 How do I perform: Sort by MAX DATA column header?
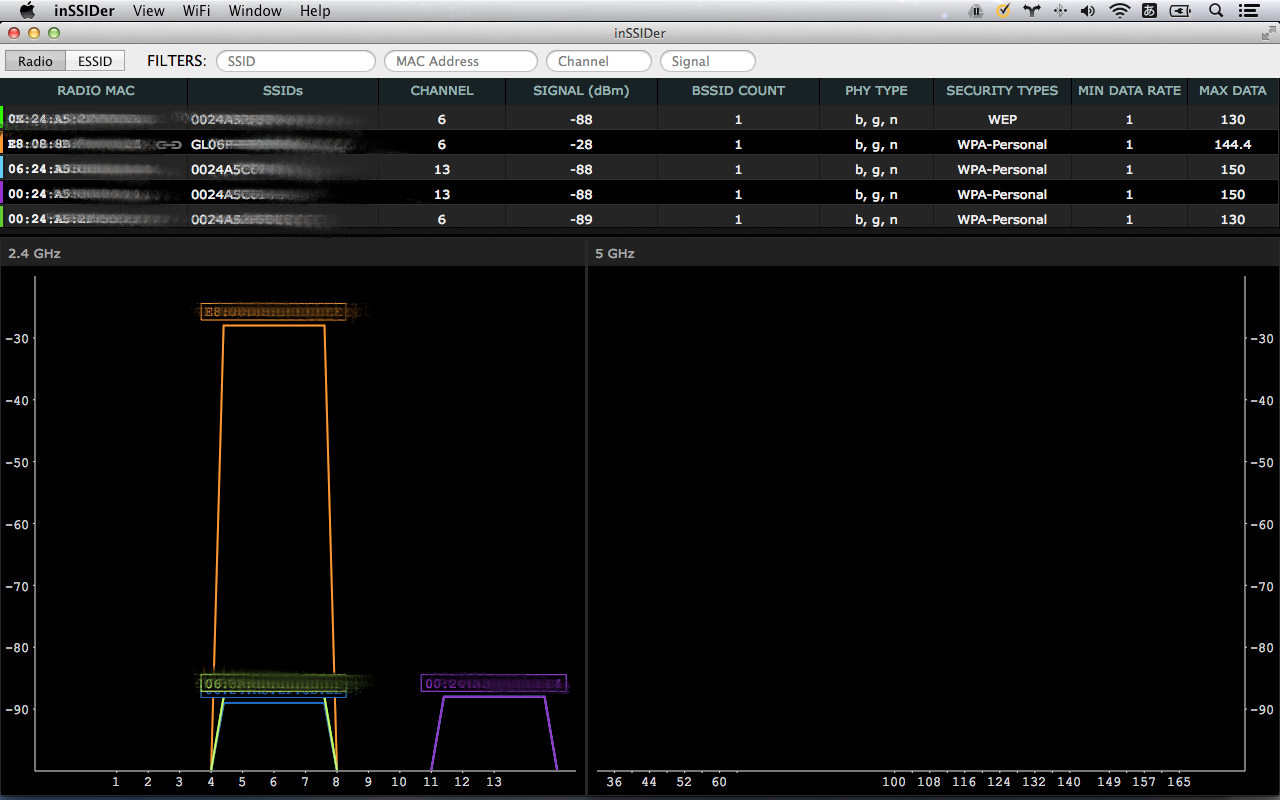[x=1233, y=90]
